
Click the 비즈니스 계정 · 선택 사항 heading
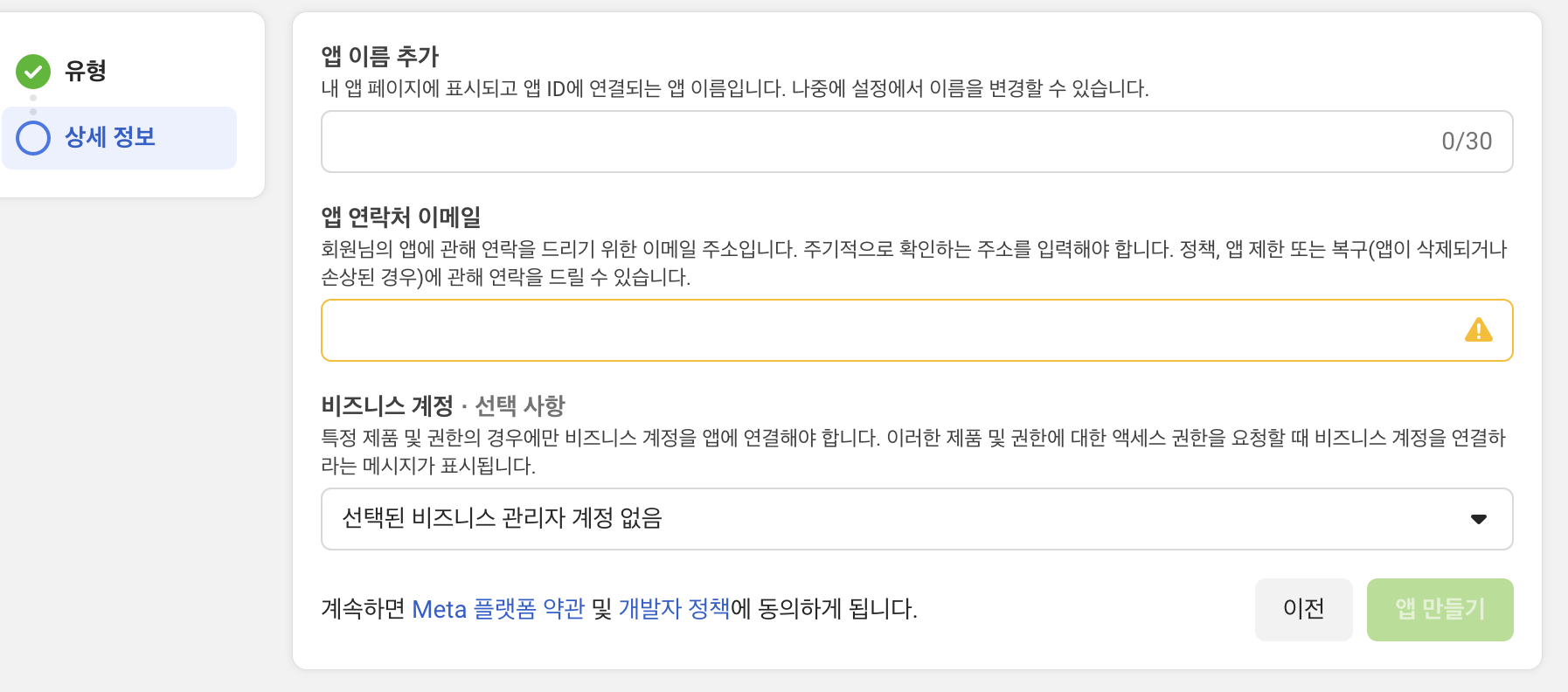click(443, 405)
